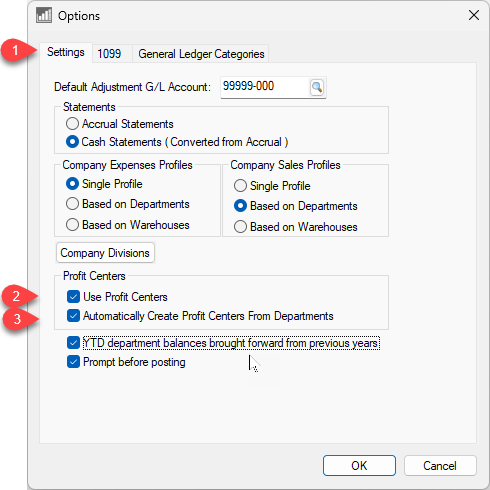Click the Options window chart icon

(x=44, y=15)
